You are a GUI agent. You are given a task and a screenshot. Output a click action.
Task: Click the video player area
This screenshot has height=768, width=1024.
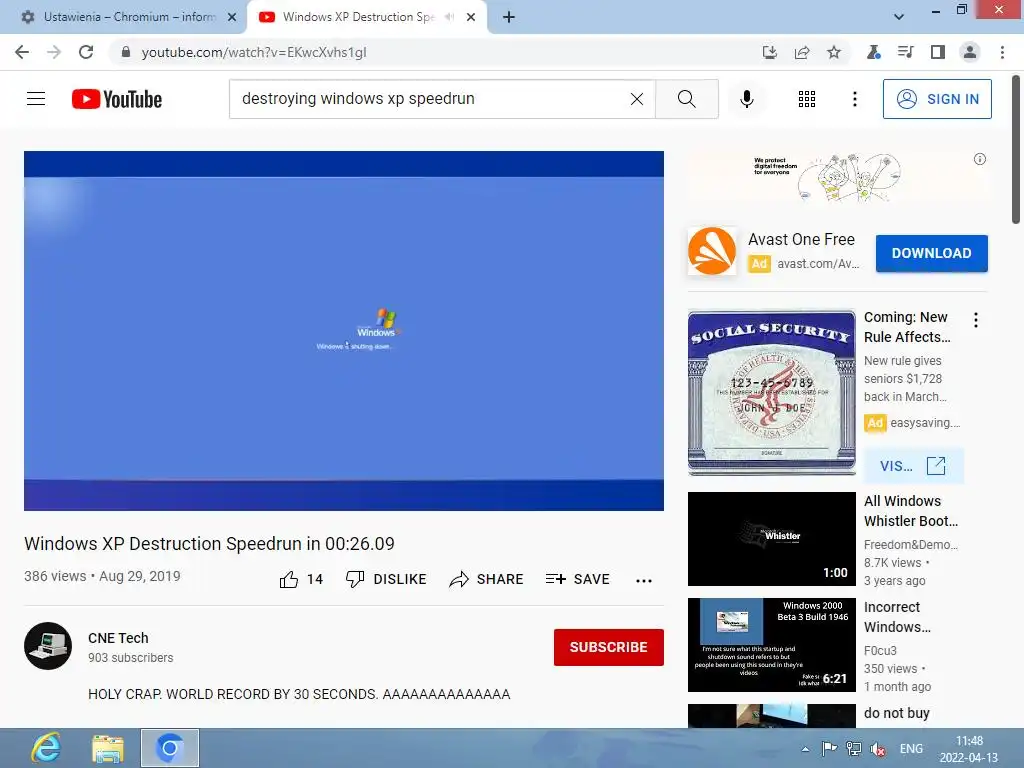click(344, 330)
